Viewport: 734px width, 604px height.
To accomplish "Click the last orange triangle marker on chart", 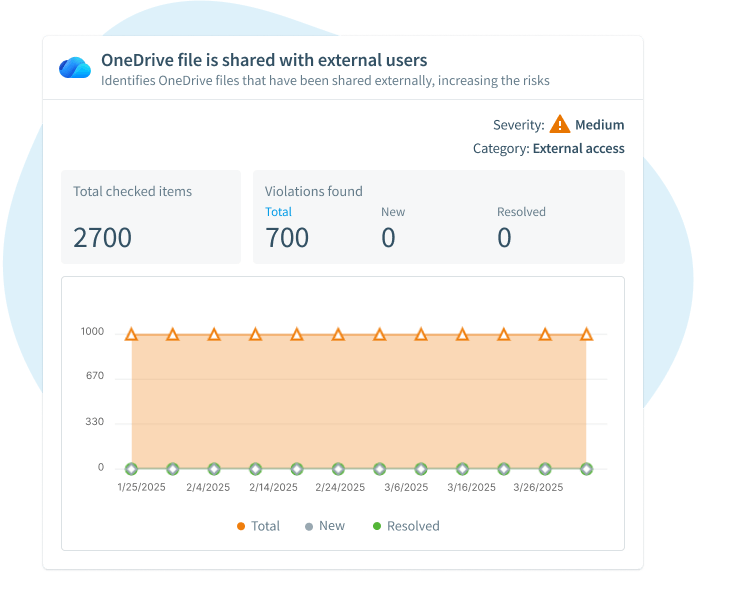I will [x=587, y=334].
